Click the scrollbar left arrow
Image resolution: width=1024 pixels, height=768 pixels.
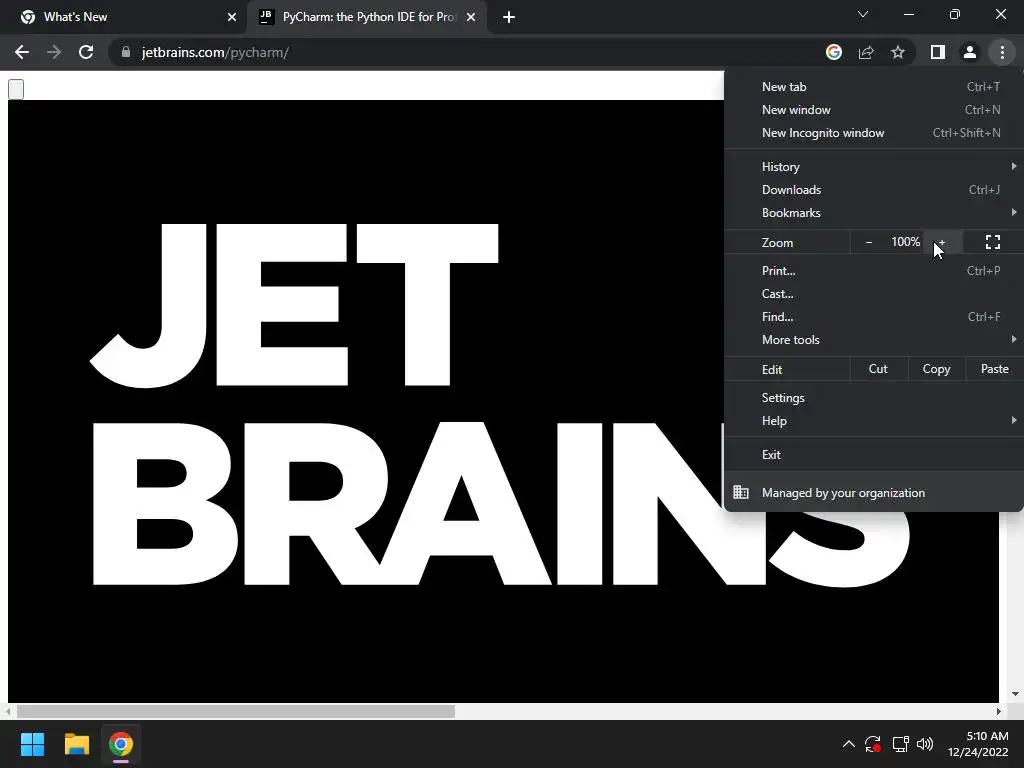(x=8, y=711)
